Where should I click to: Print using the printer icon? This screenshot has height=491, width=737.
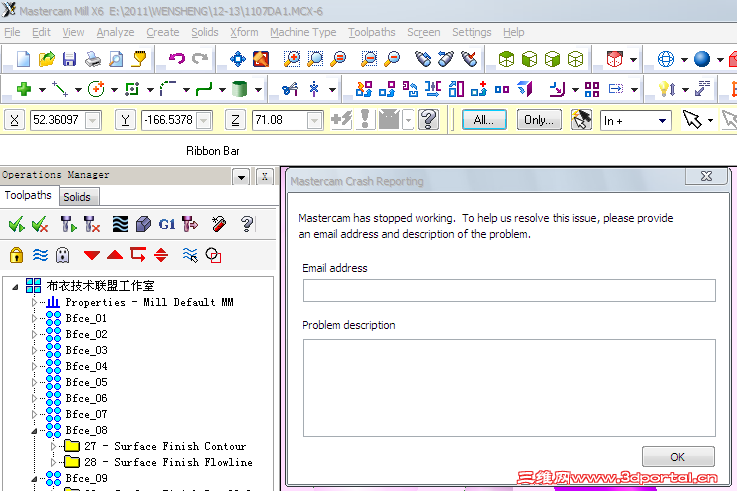click(93, 59)
